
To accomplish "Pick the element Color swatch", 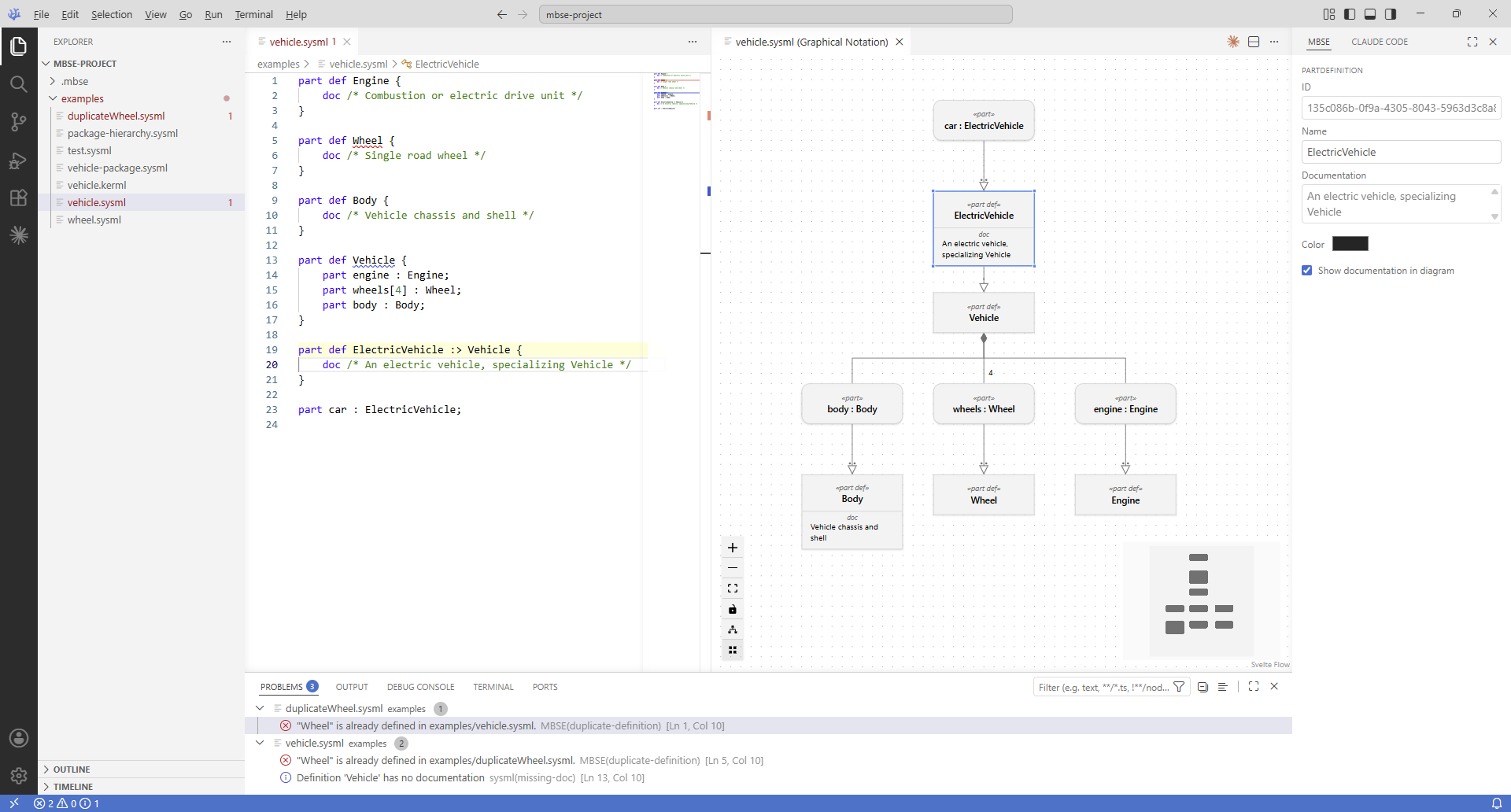I will 1350,244.
